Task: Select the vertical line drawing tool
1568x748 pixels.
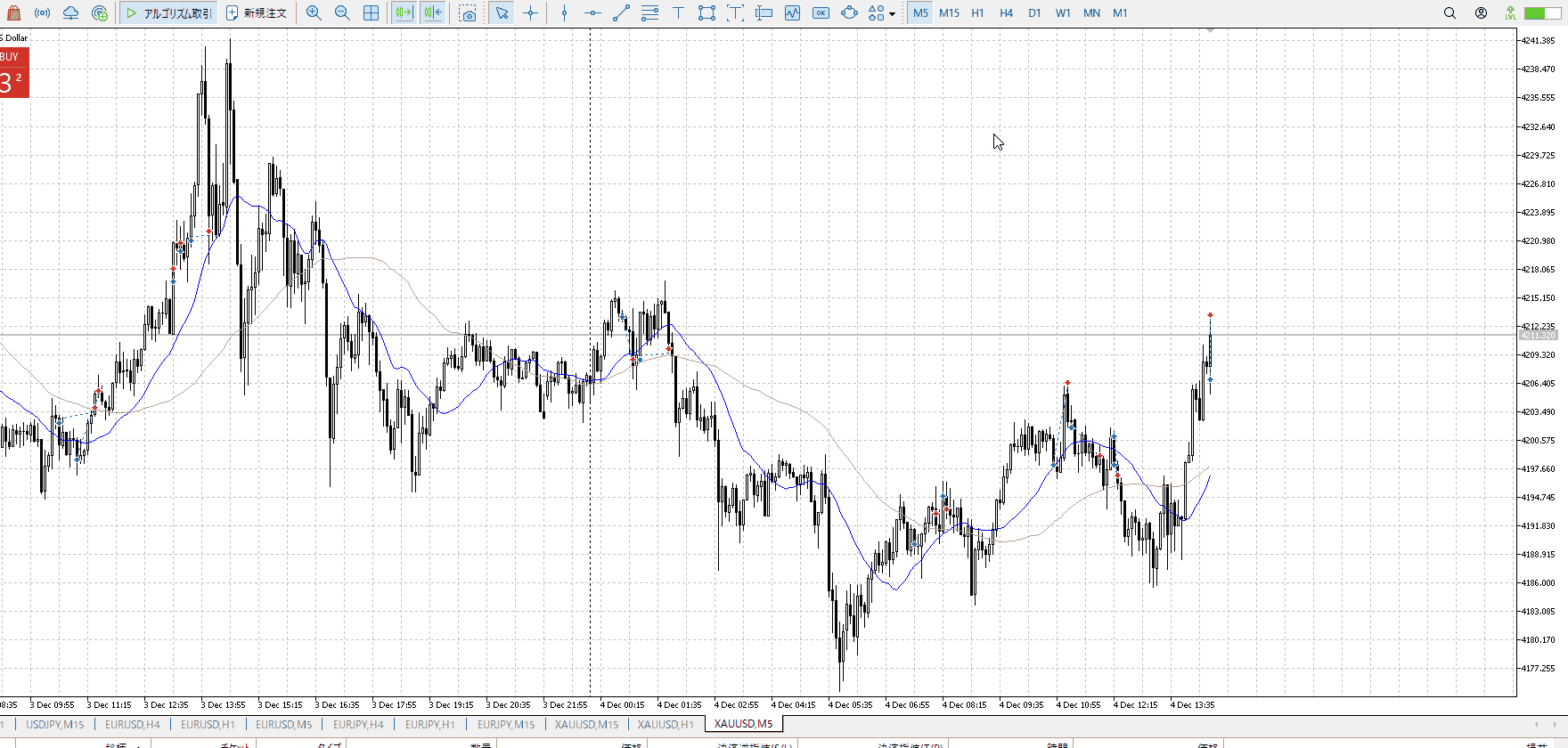Action: coord(564,13)
